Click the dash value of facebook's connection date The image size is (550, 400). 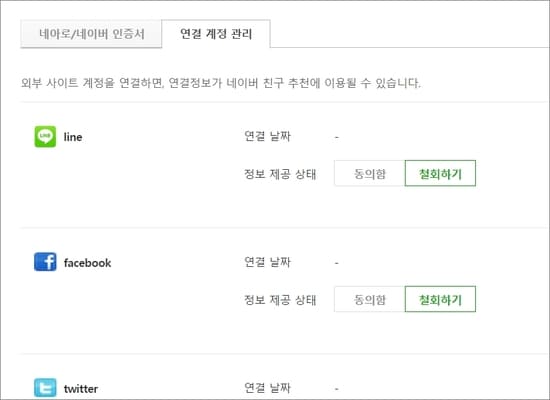tap(337, 263)
